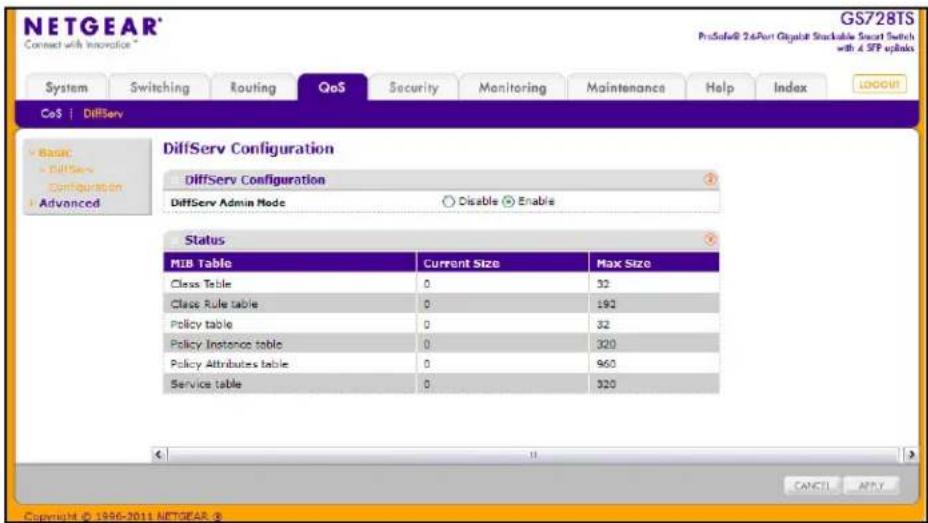The image size is (928, 523).
Task: Go to the Index tab
Action: [790, 88]
